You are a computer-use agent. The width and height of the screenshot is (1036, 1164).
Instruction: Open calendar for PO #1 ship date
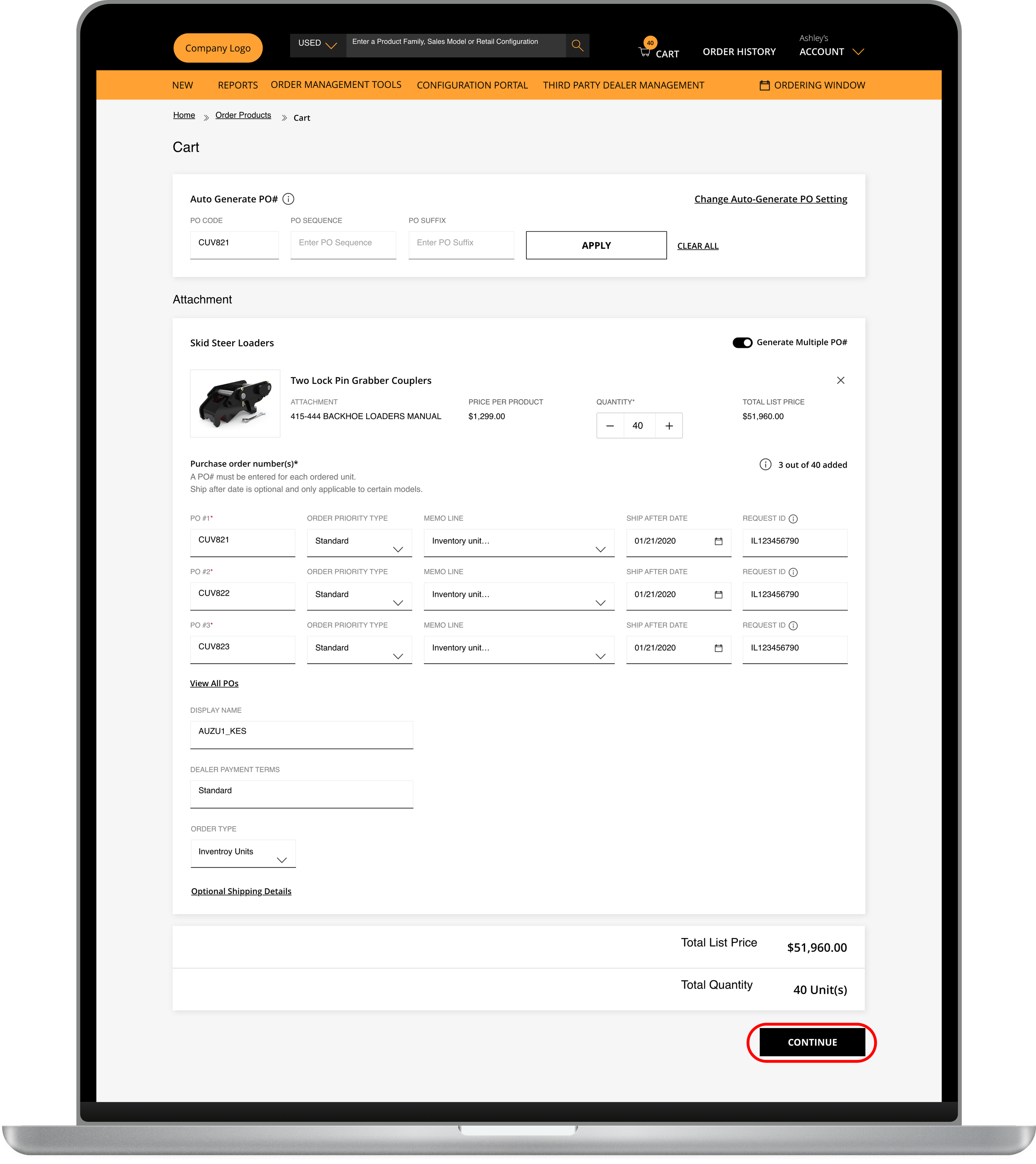click(x=719, y=541)
